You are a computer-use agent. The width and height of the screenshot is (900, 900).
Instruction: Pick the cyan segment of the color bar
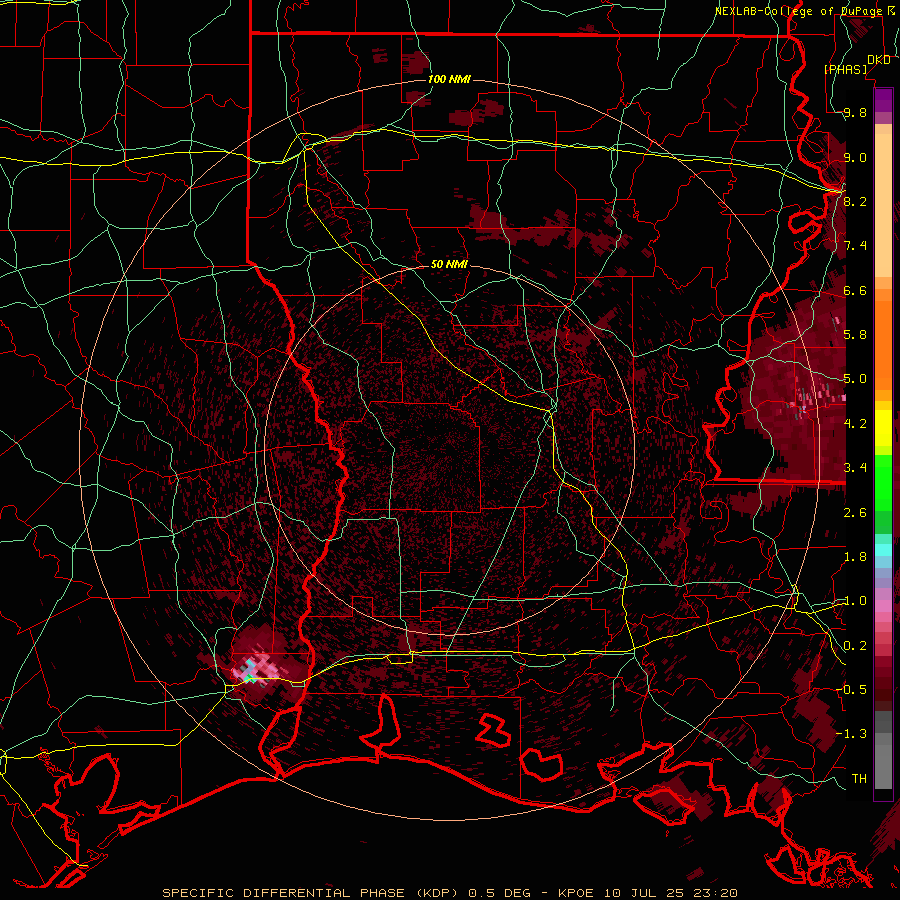[x=883, y=550]
